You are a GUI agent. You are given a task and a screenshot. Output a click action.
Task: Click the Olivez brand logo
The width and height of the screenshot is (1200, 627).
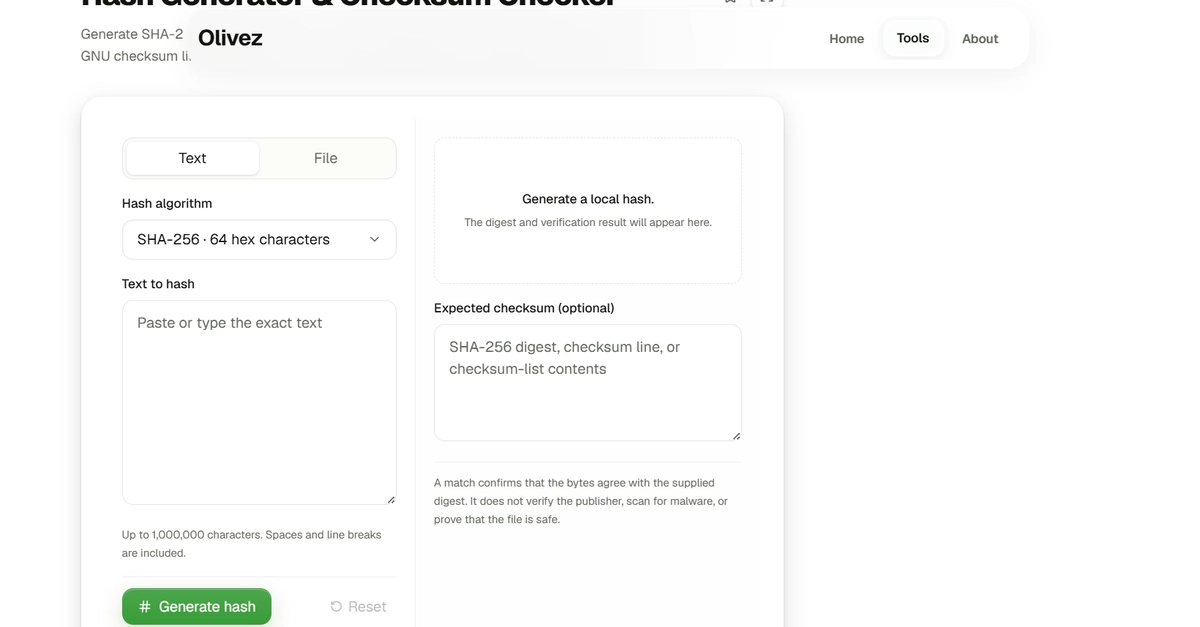tap(230, 38)
